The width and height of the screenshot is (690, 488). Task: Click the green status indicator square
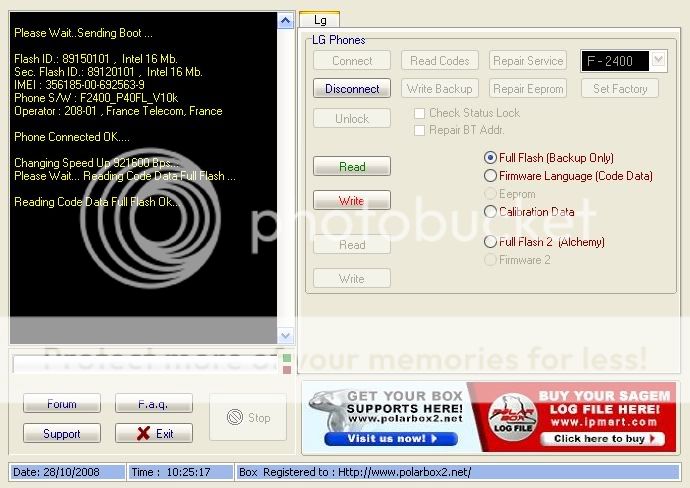point(287,358)
